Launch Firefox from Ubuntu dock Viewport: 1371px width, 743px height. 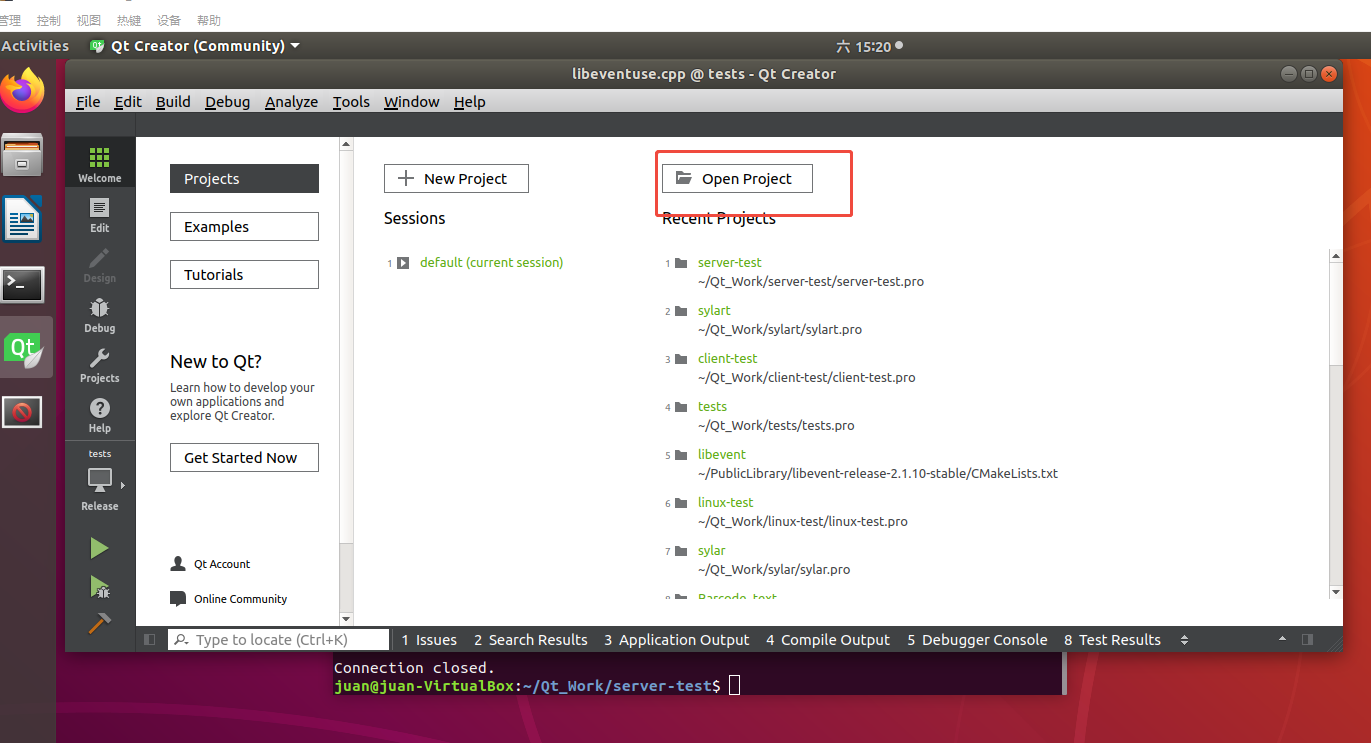click(23, 92)
